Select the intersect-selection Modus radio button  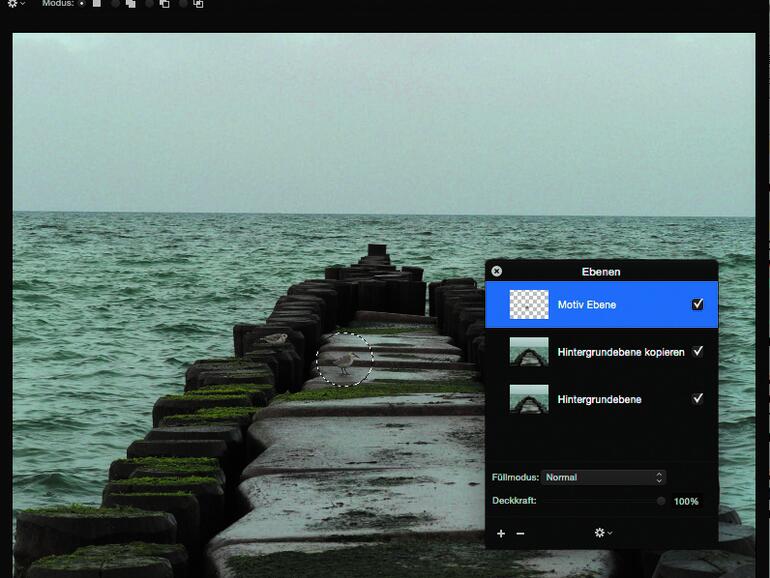click(x=183, y=3)
